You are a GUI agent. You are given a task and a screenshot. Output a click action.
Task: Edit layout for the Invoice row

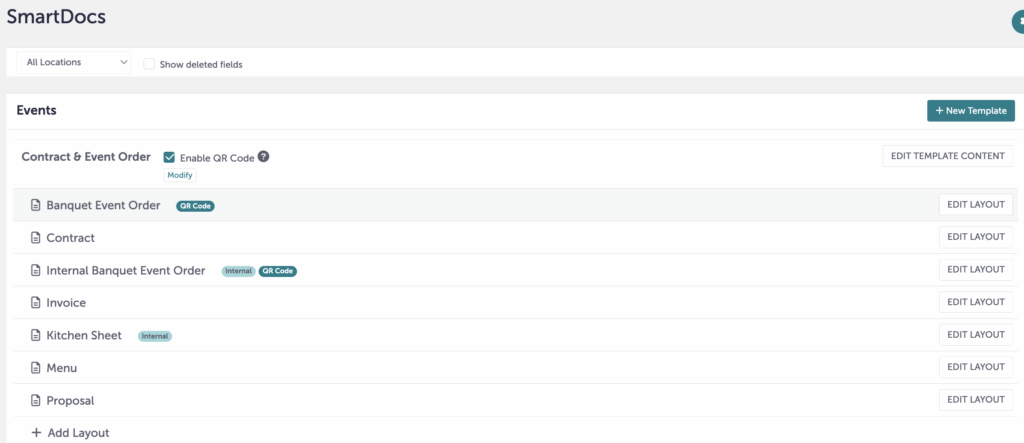(x=976, y=302)
